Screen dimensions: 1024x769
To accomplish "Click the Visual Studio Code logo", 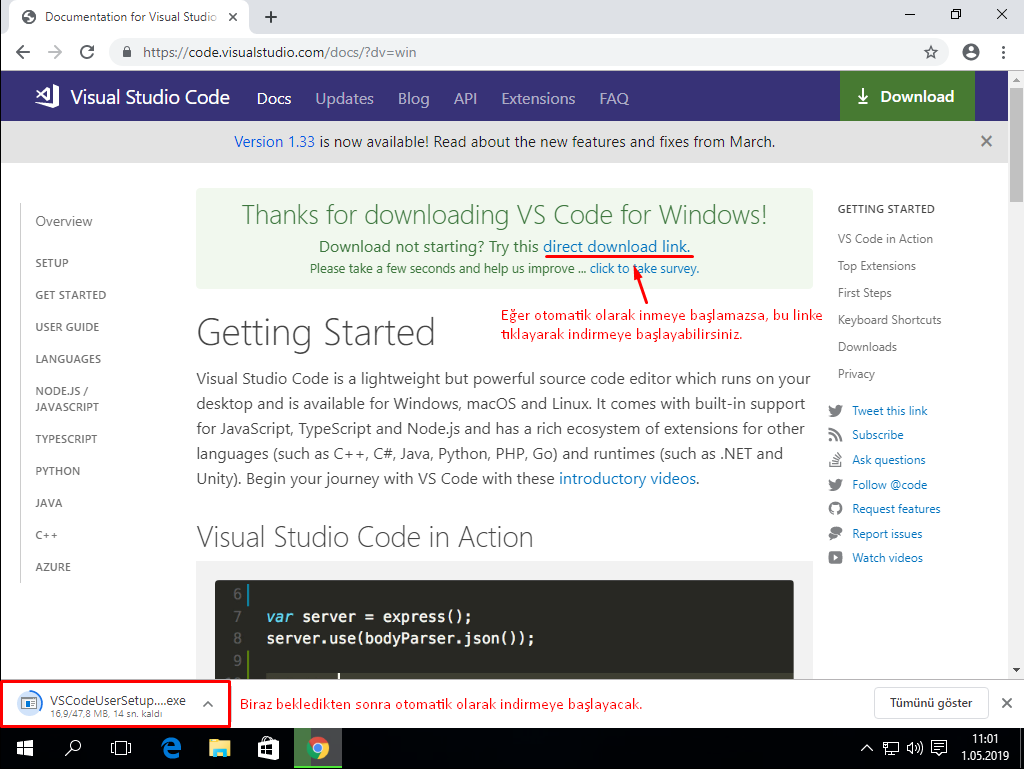I will click(46, 96).
